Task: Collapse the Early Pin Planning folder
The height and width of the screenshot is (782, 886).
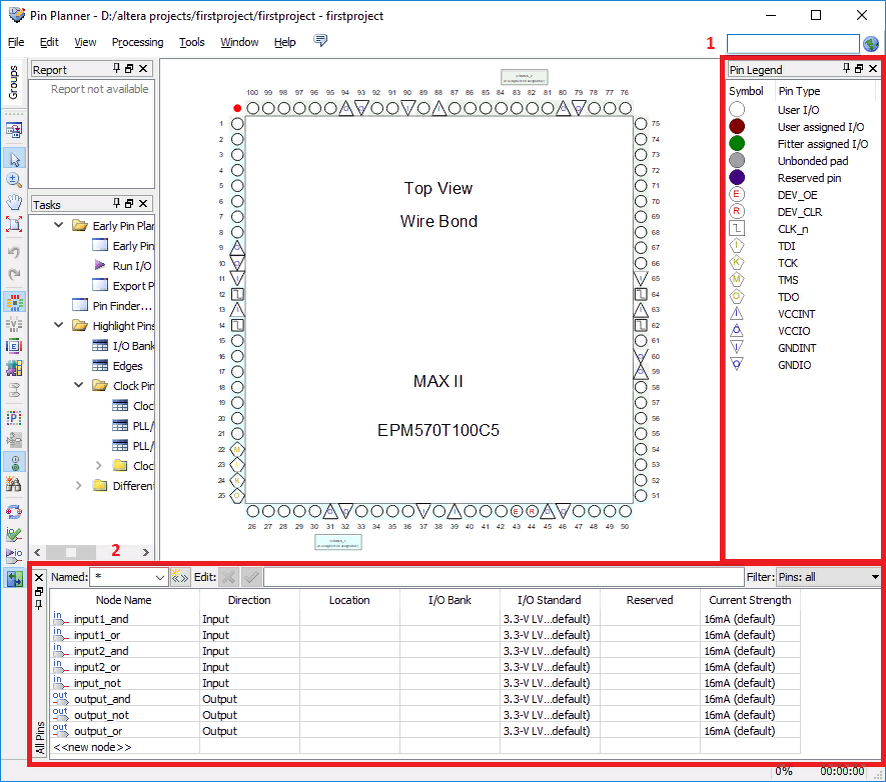Action: pos(58,225)
